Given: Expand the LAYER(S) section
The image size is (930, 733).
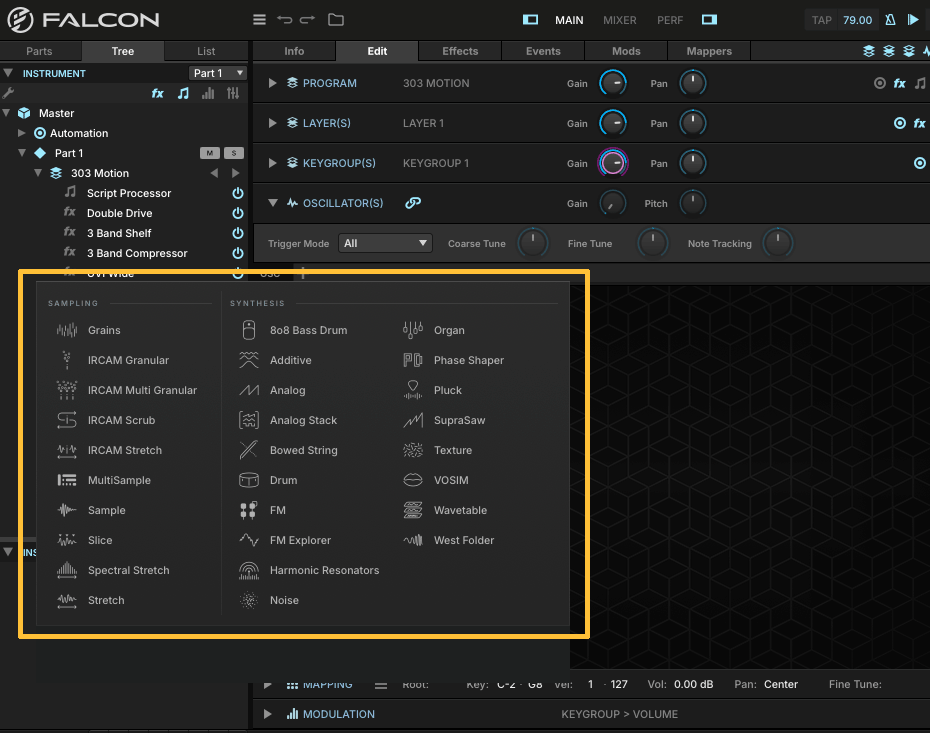Looking at the screenshot, I should point(272,123).
